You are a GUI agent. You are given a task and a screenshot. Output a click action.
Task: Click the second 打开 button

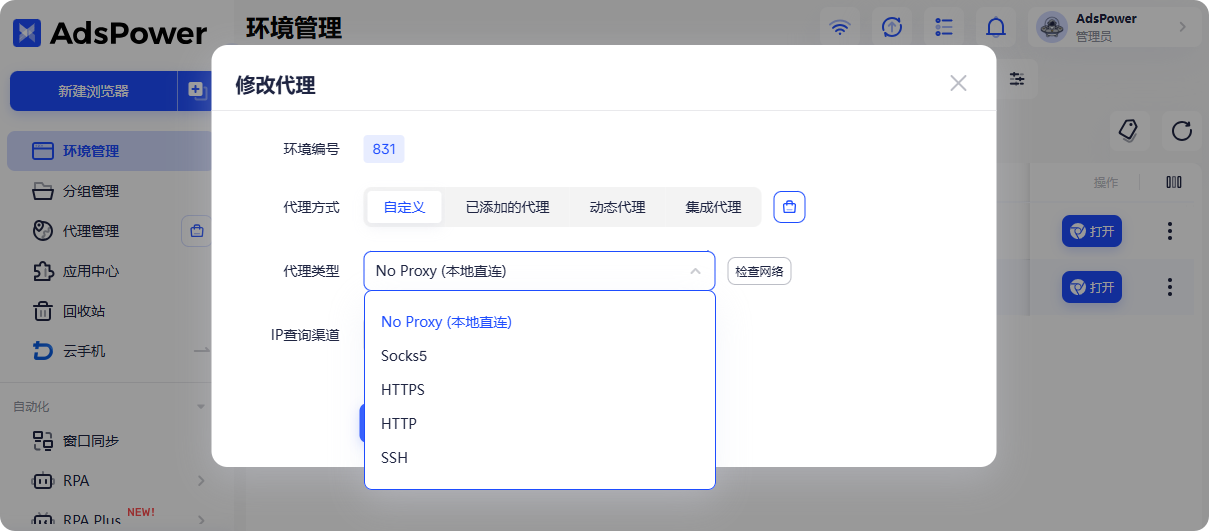(1092, 288)
